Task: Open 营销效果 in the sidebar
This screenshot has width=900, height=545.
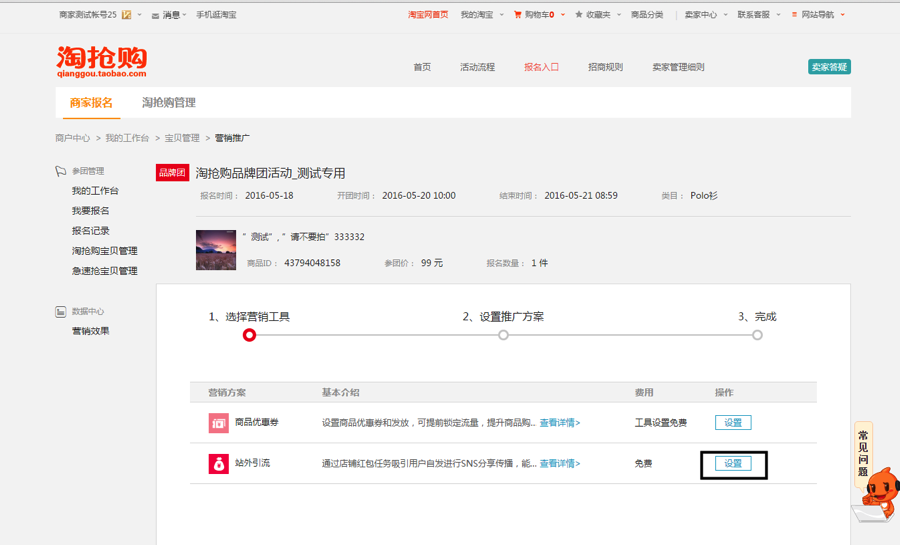Action: click(x=90, y=331)
